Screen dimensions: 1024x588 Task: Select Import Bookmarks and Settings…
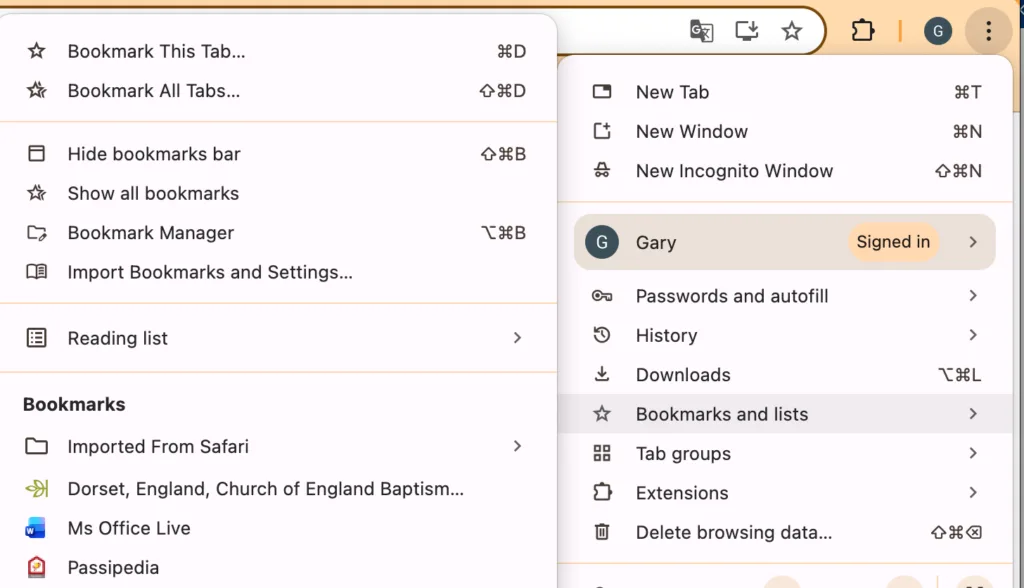278,272
